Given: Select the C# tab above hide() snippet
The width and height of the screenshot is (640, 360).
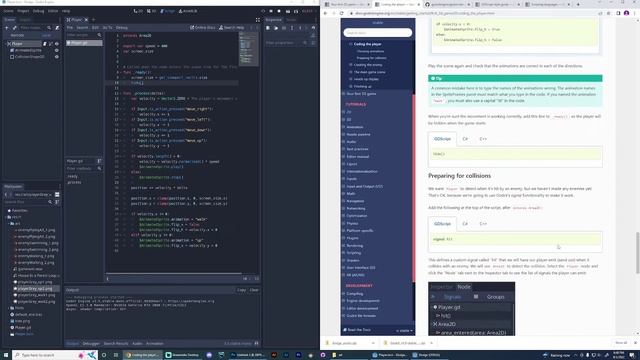Looking at the screenshot, I should (x=465, y=139).
